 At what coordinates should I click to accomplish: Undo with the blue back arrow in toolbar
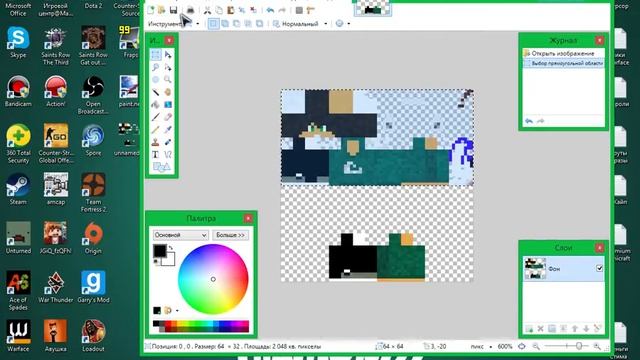270,10
